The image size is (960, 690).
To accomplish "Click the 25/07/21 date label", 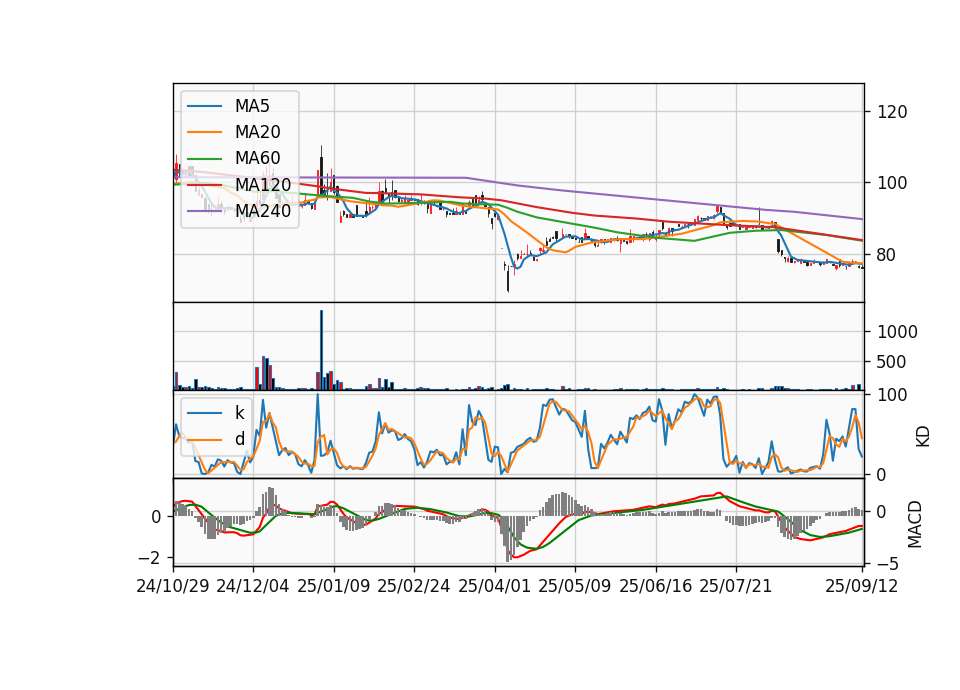I will [x=736, y=587].
